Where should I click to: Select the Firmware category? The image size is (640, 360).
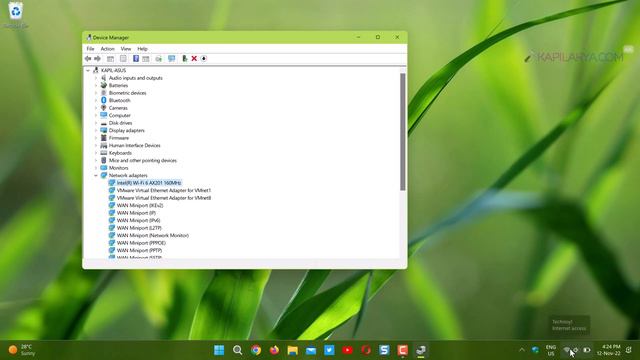[x=119, y=138]
